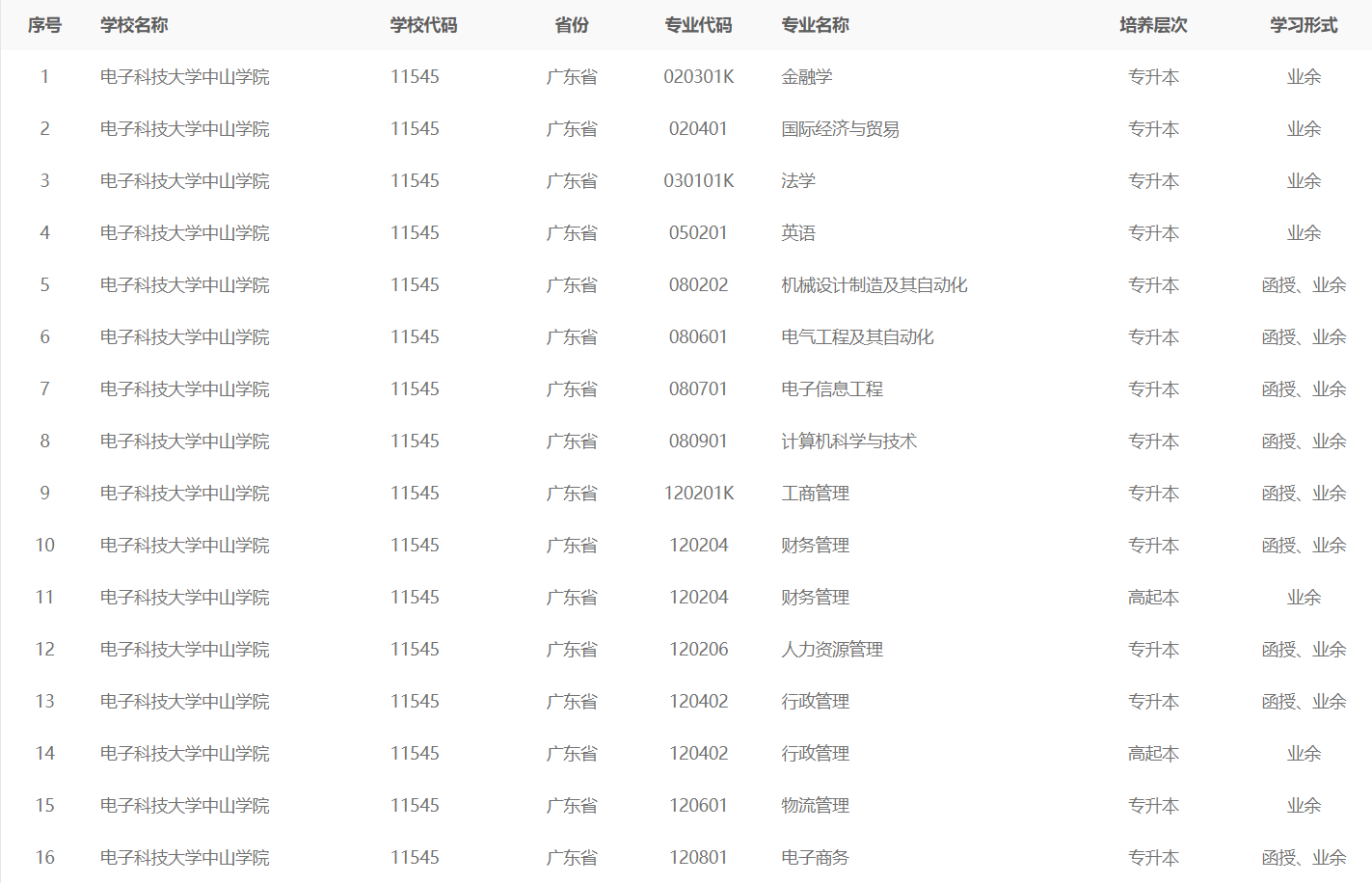Select major code 120601
The height and width of the screenshot is (883, 1372).
click(699, 806)
